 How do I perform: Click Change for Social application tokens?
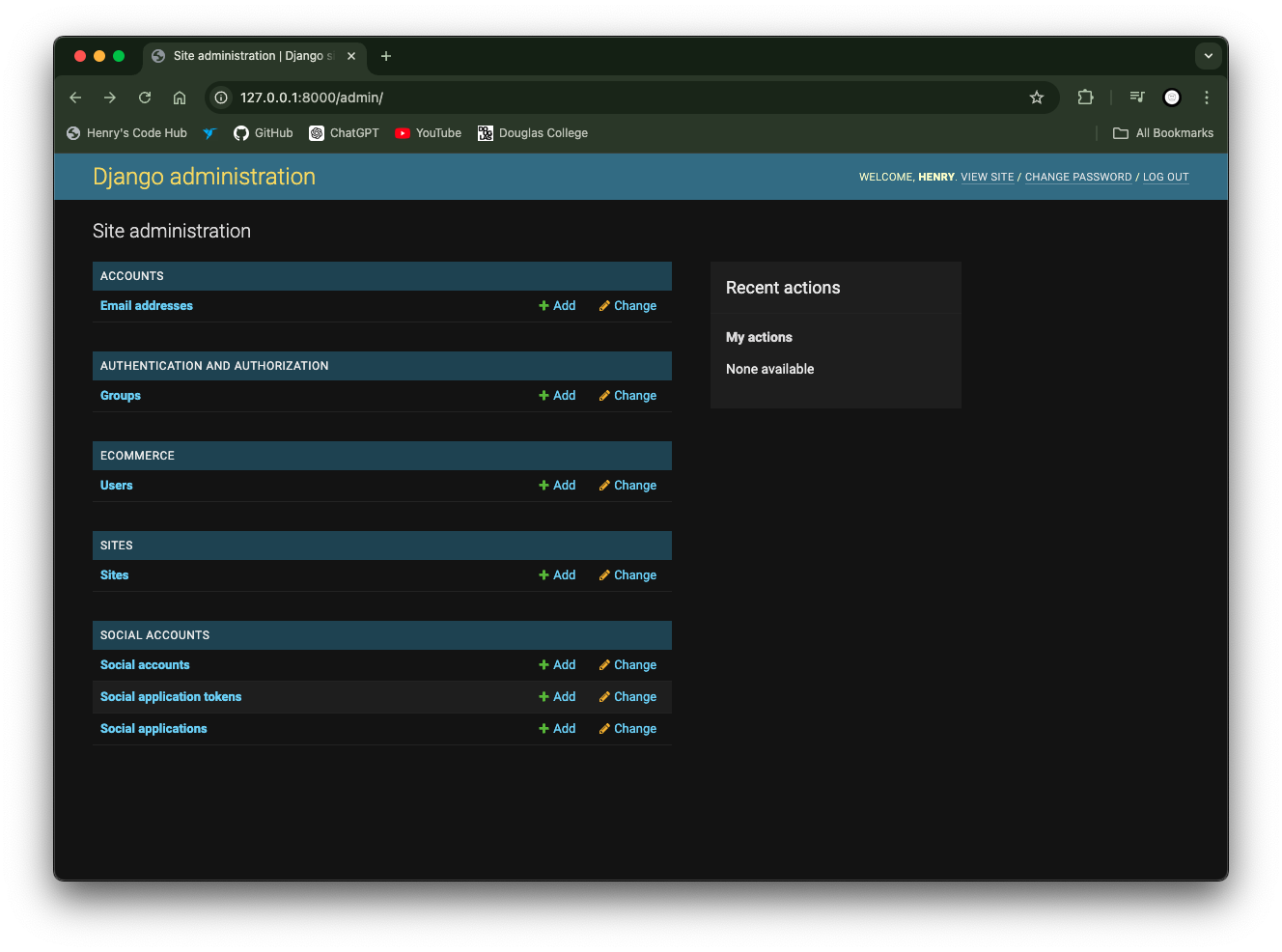627,697
